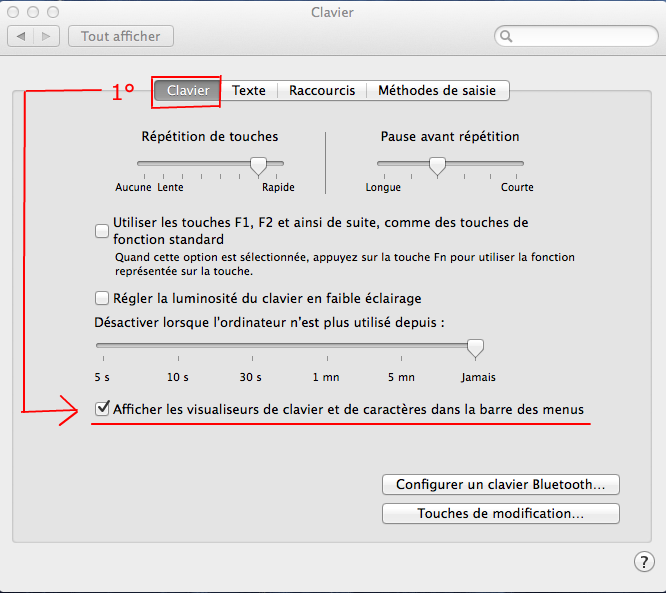Click the Courte label under delay slider

pyautogui.click(x=517, y=187)
